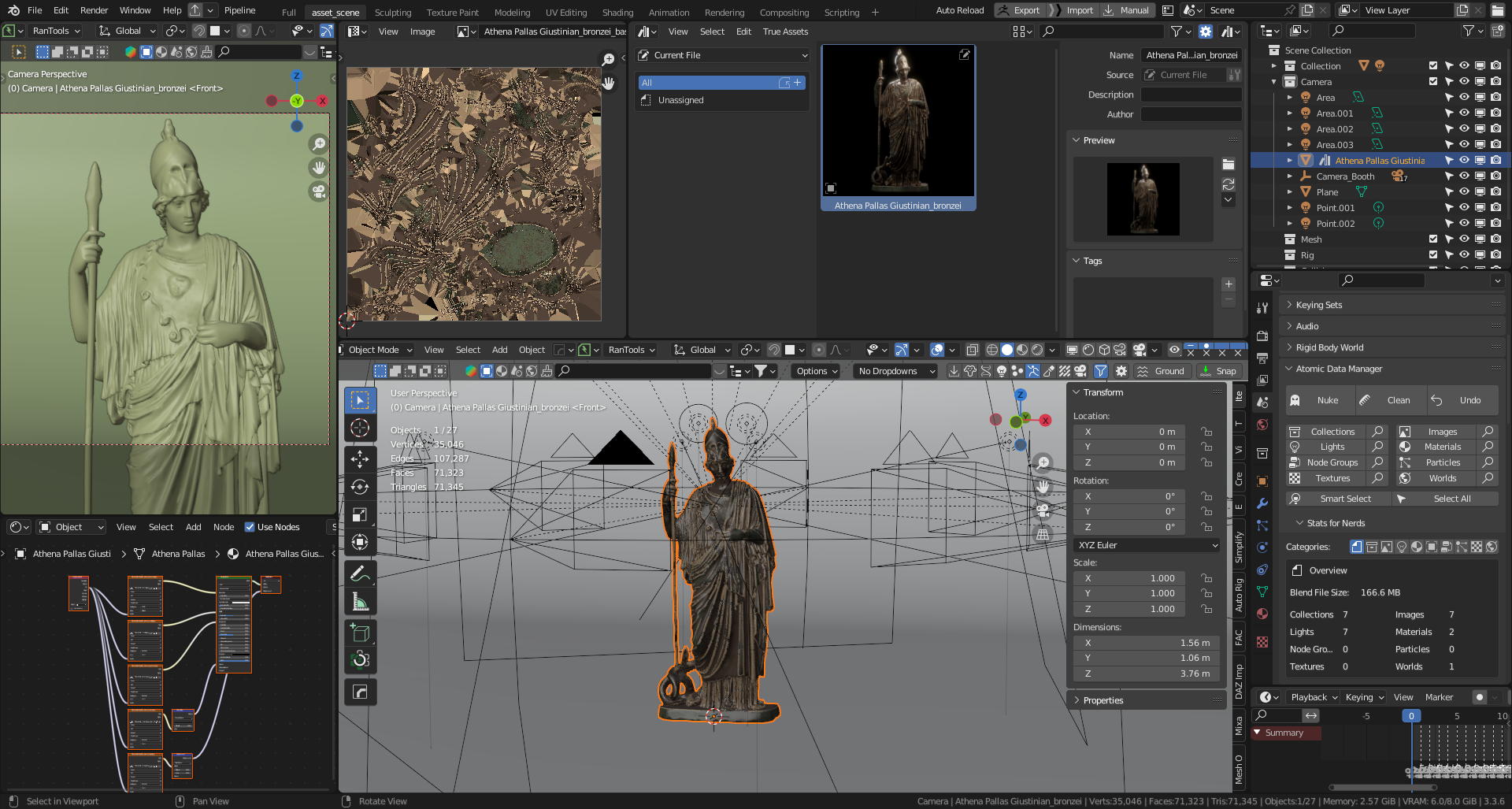Image resolution: width=1512 pixels, height=809 pixels.
Task: Inspect Worlds with the magnifier icon
Action: click(x=1488, y=478)
